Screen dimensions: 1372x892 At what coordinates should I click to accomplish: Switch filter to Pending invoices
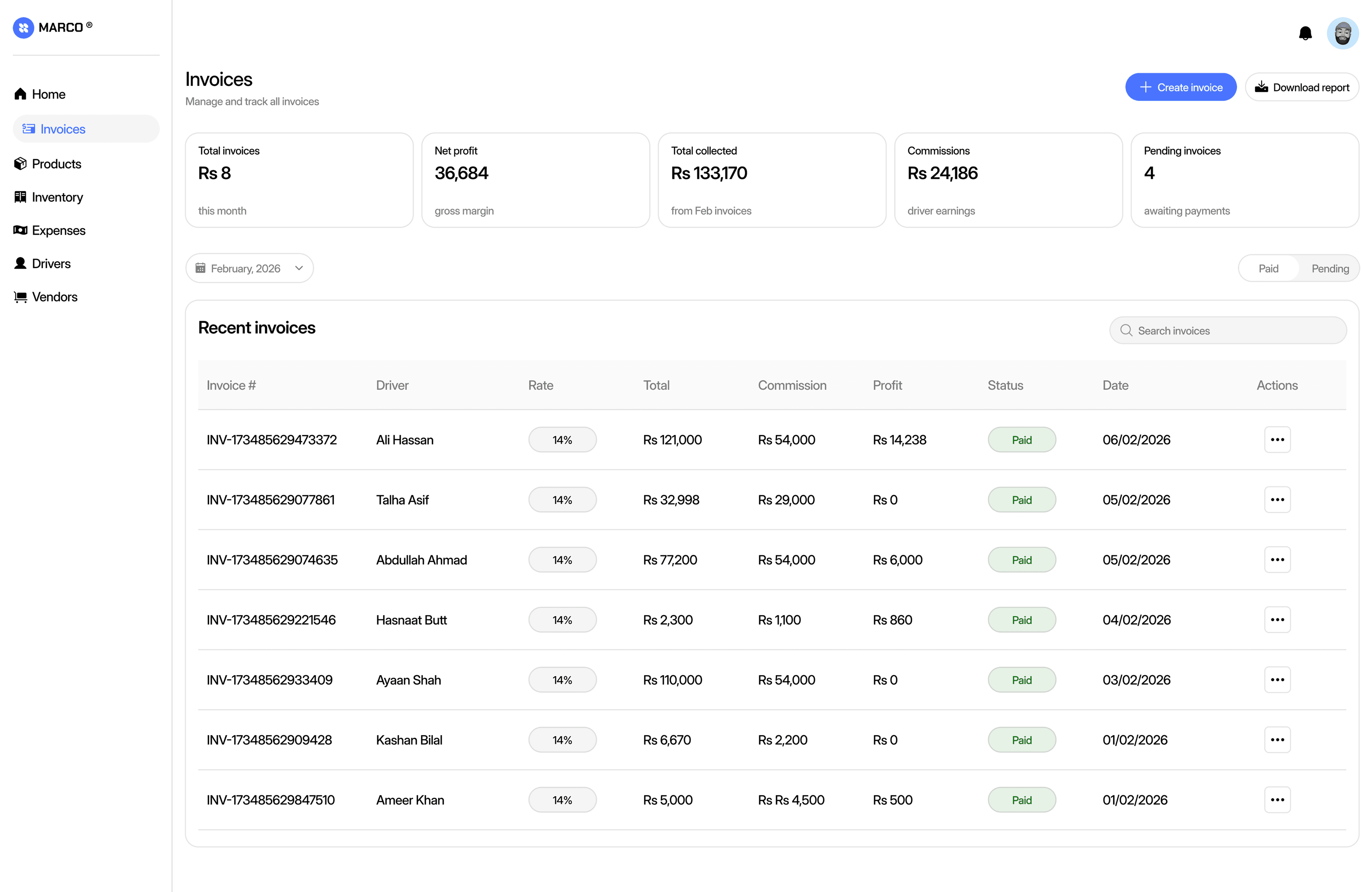point(1330,269)
